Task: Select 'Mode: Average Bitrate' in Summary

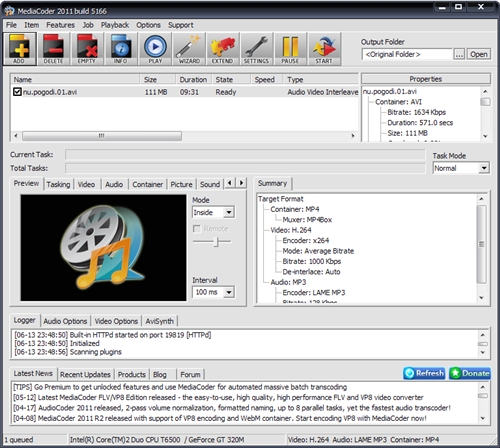Action: [318, 251]
